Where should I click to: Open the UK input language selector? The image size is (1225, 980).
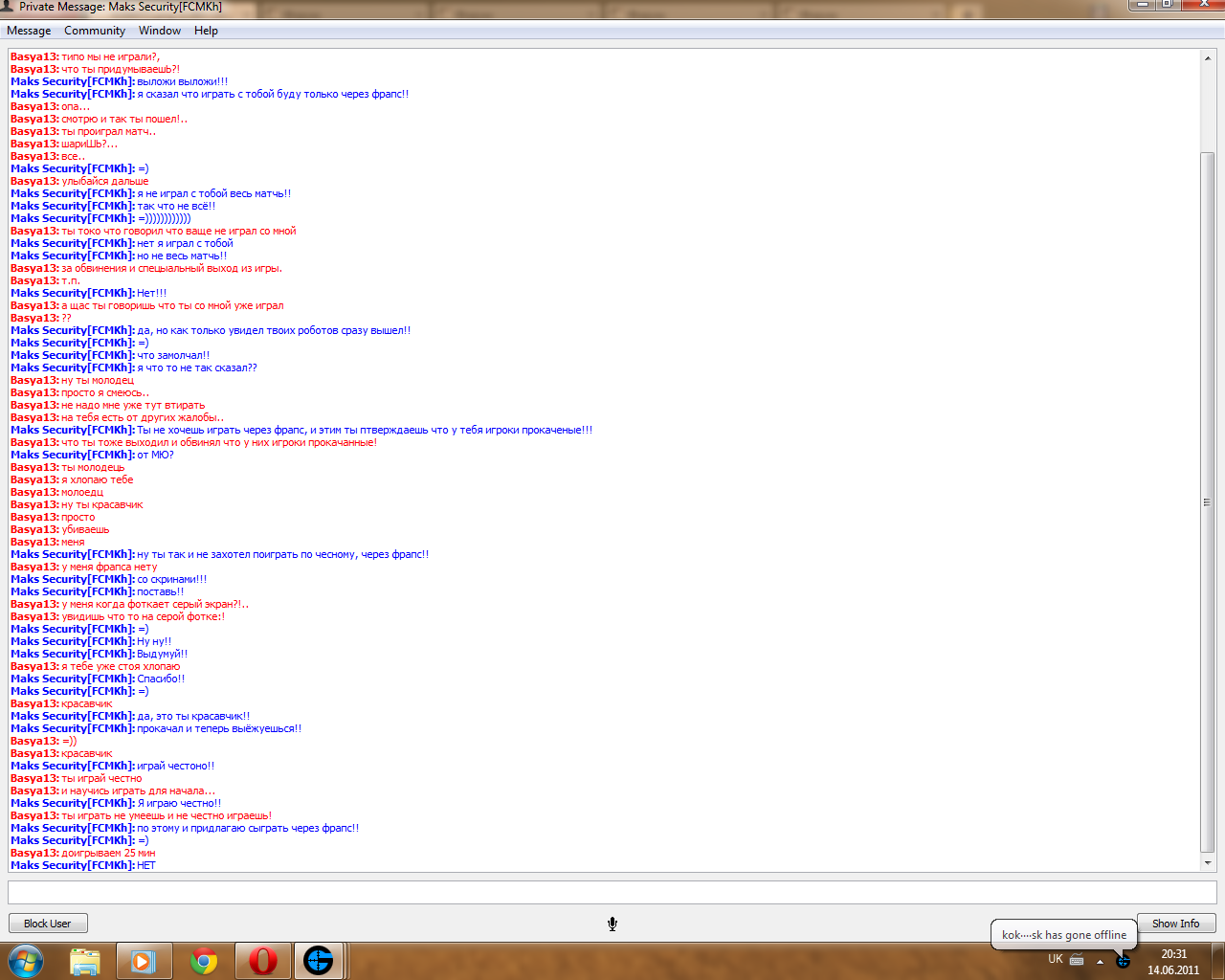pos(1056,959)
